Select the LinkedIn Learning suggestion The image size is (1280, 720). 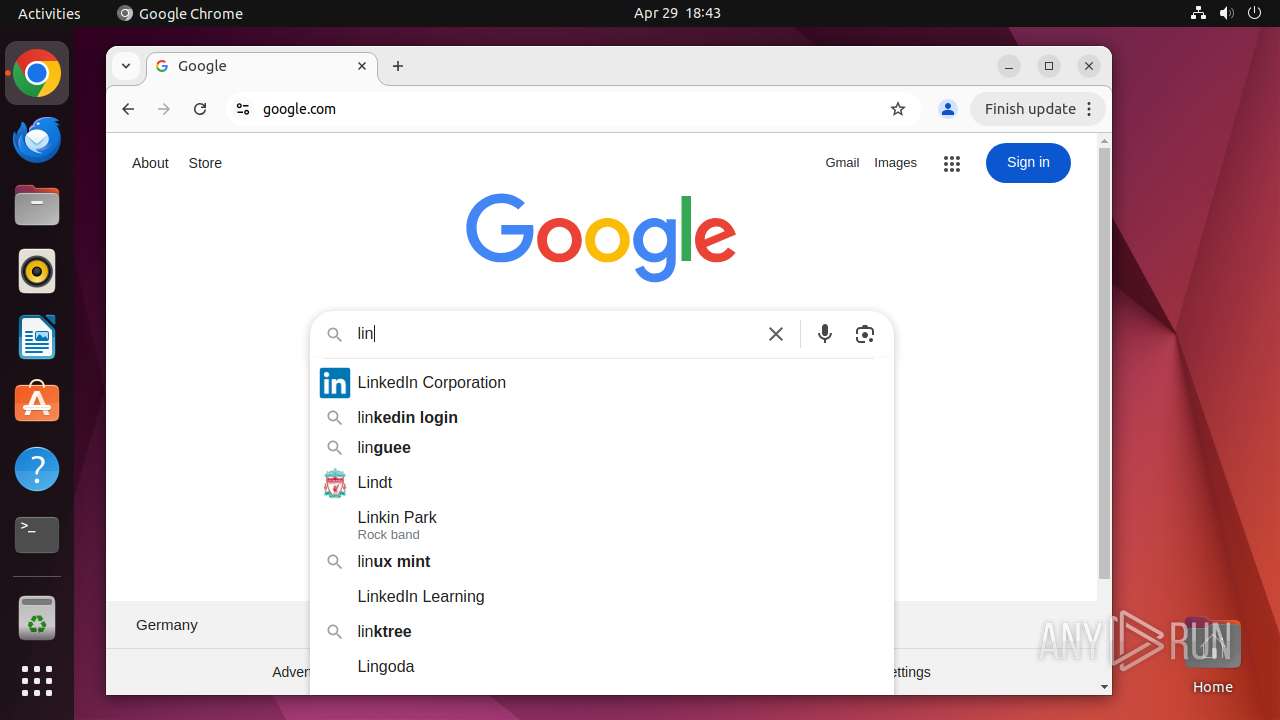(x=601, y=597)
